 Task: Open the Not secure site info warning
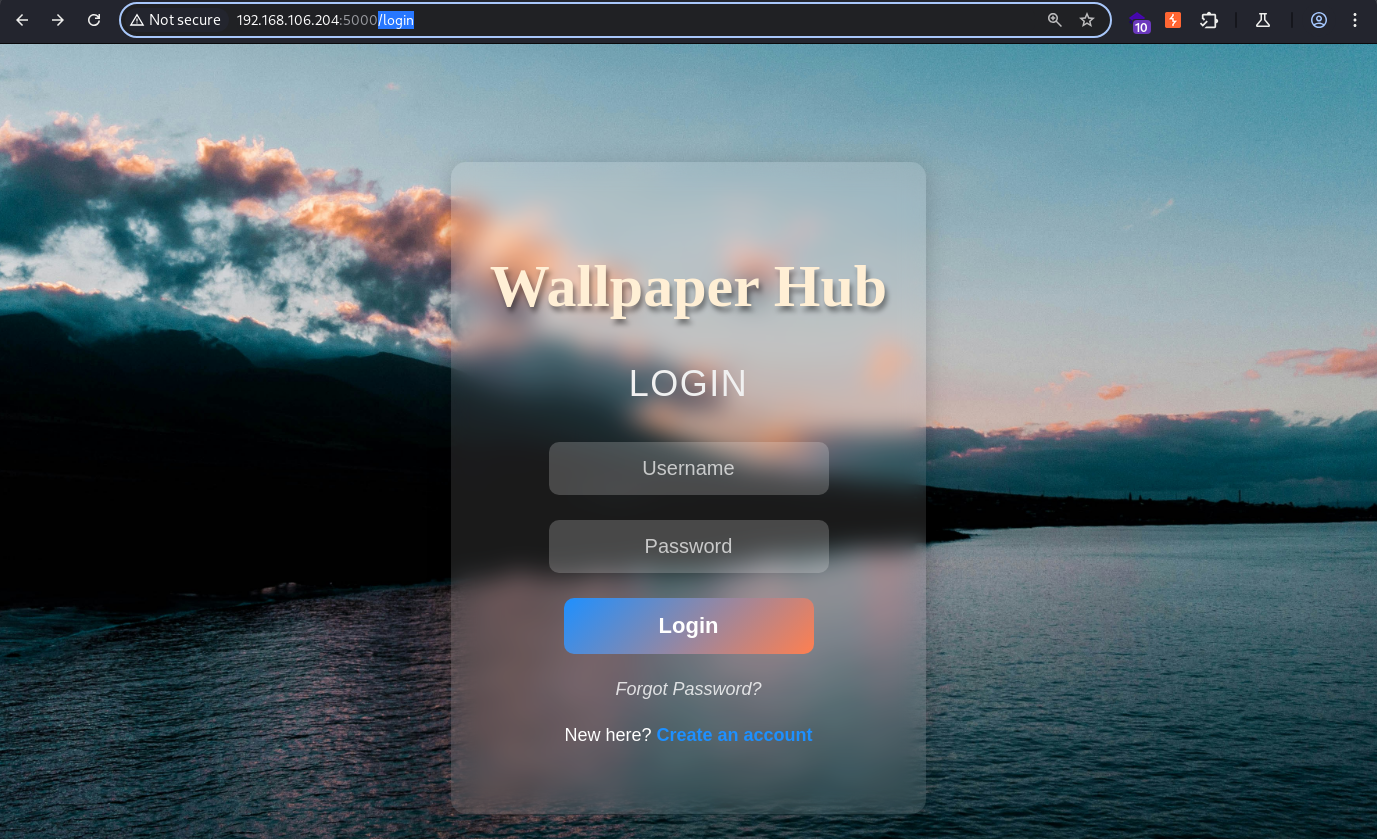176,20
